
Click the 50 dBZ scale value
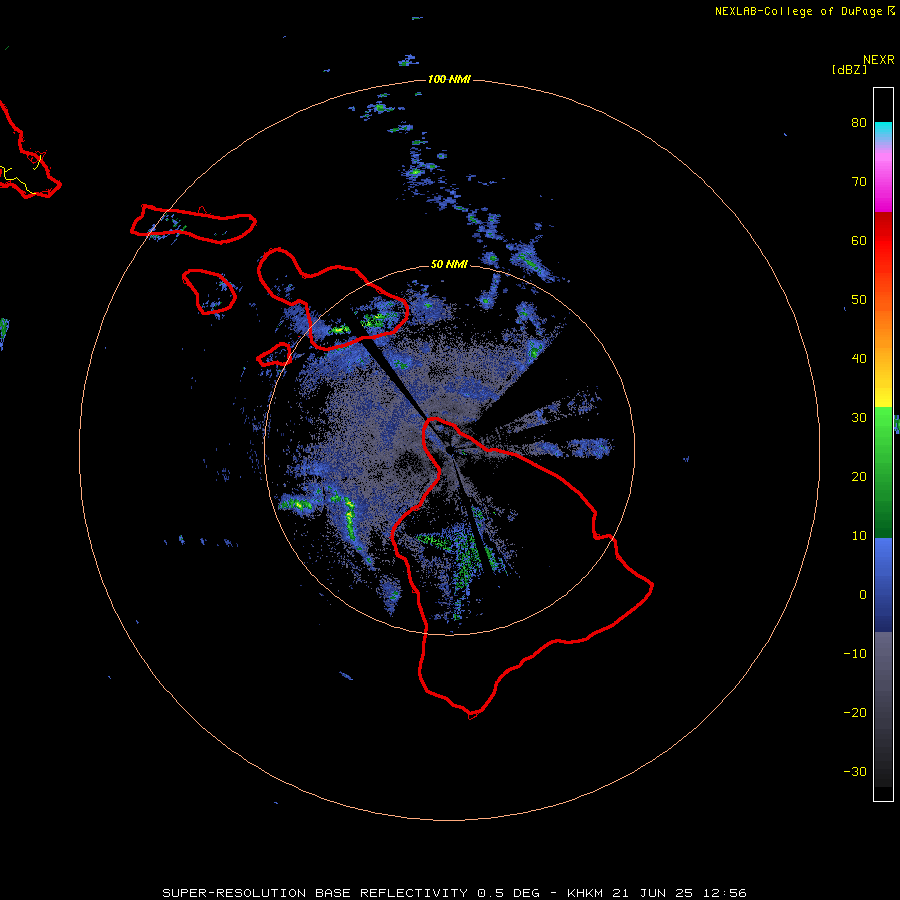point(859,300)
